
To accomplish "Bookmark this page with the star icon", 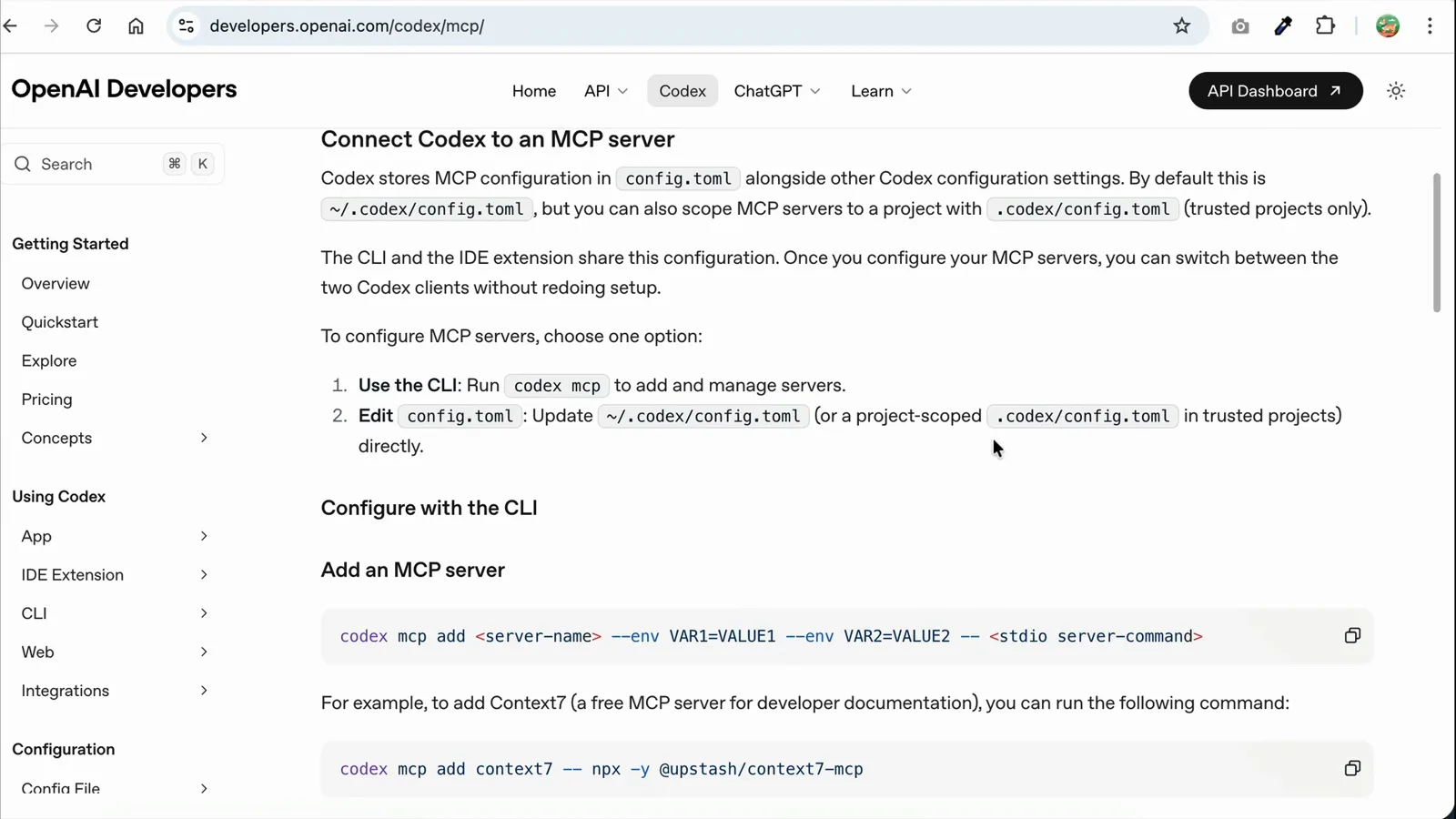I will (1182, 25).
